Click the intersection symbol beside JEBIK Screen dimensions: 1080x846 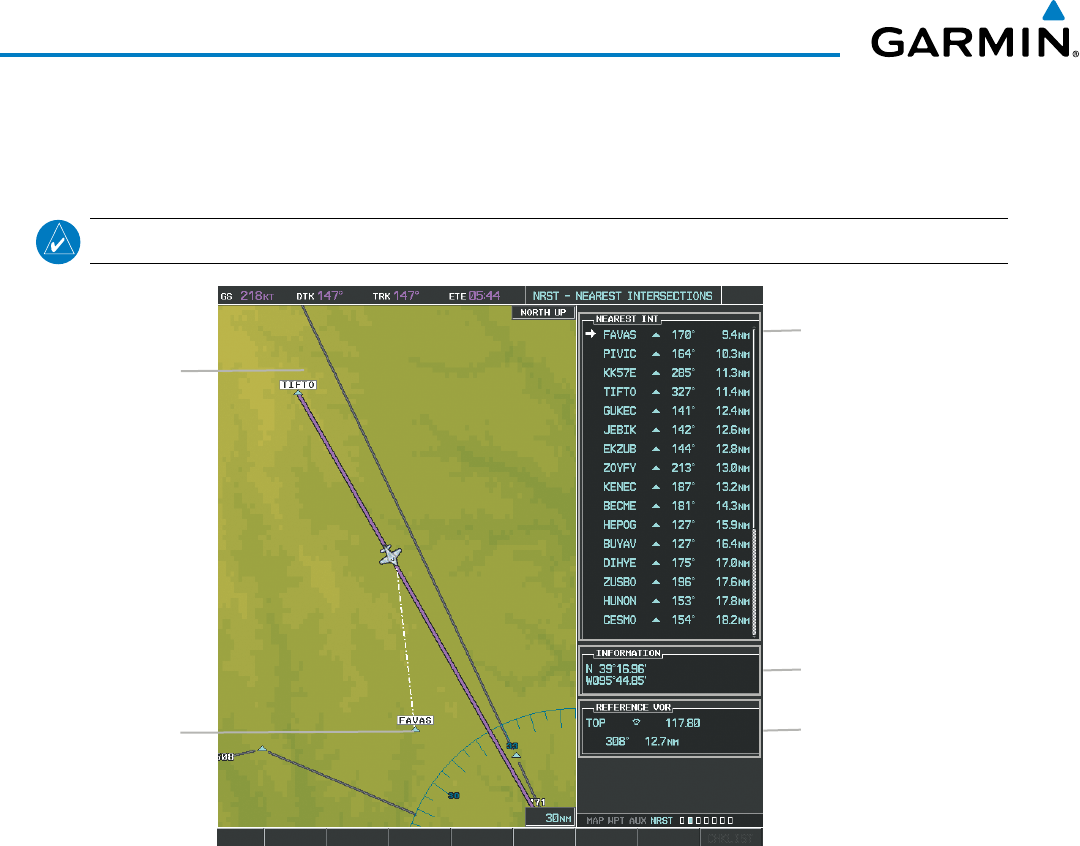tap(656, 430)
